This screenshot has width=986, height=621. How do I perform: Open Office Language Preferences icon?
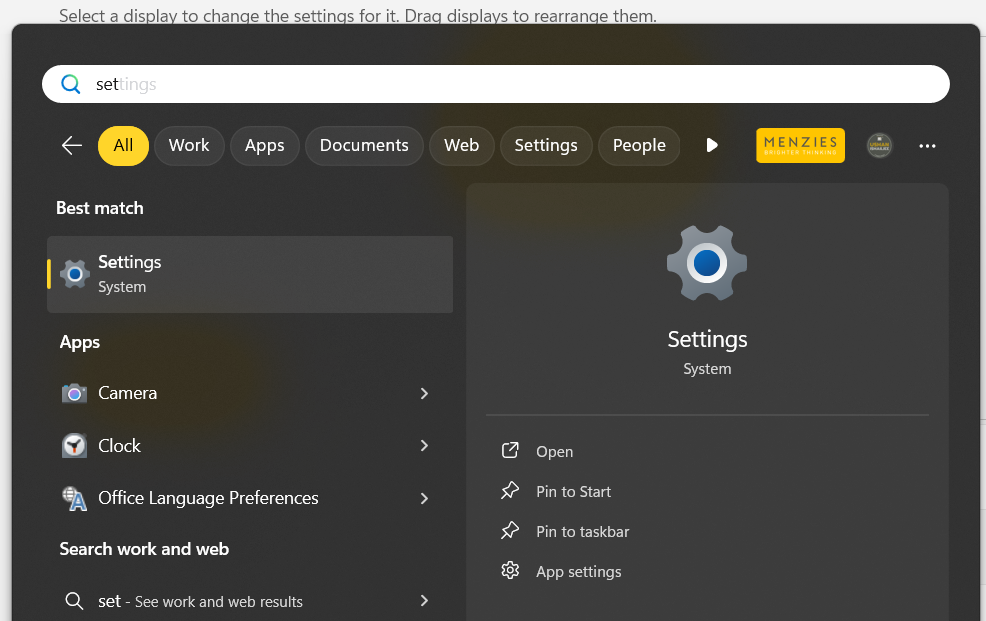[x=74, y=498]
